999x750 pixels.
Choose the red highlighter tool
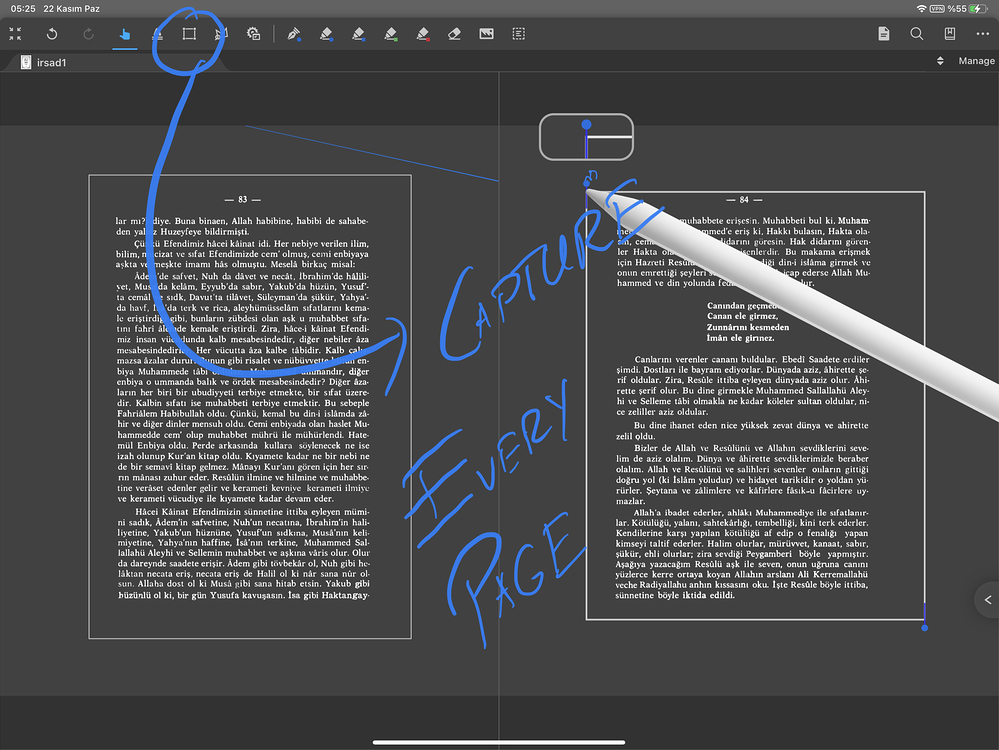423,34
